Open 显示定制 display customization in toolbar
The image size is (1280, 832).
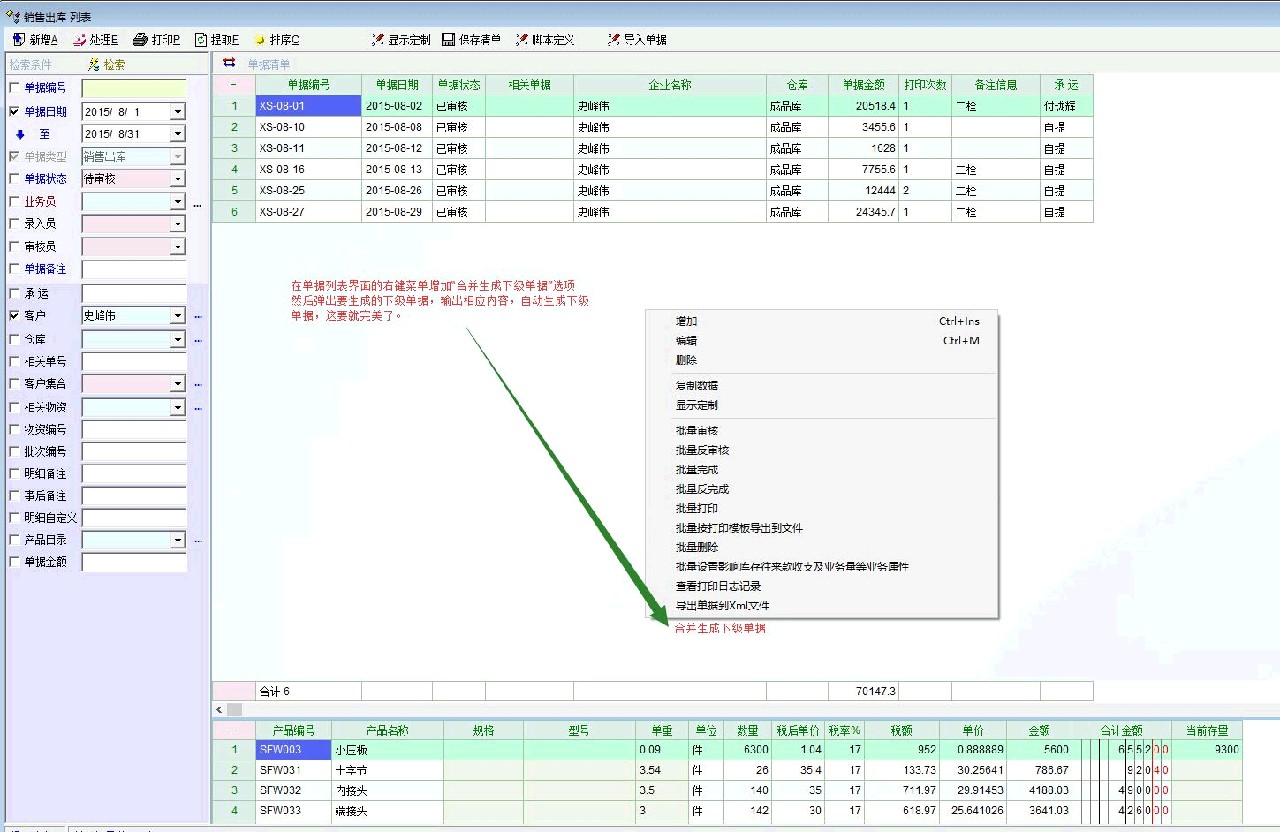point(378,40)
